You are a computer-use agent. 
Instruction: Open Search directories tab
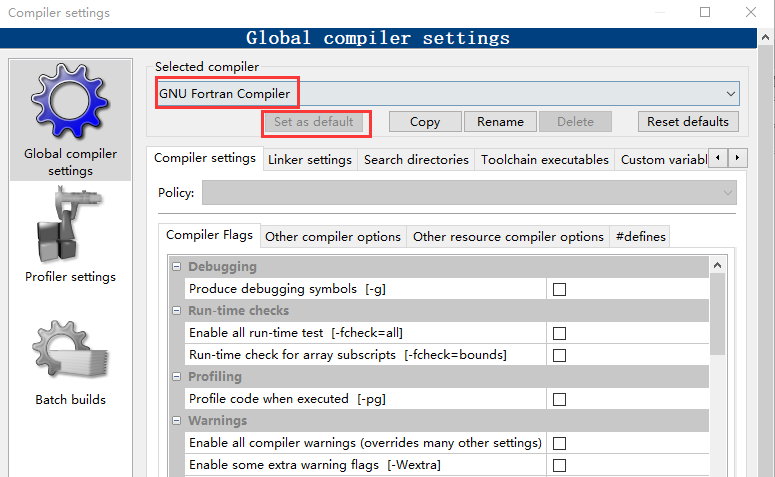tap(416, 160)
